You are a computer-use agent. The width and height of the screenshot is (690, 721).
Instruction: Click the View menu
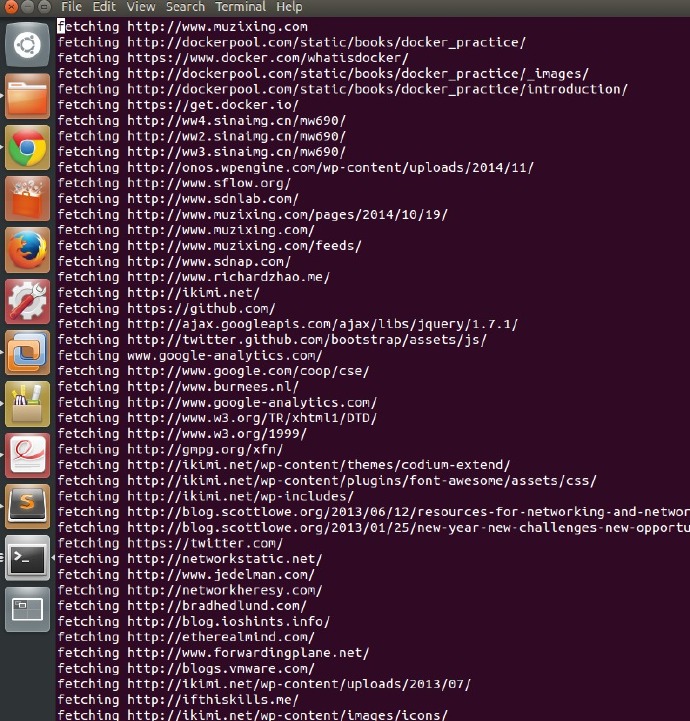tap(140, 7)
